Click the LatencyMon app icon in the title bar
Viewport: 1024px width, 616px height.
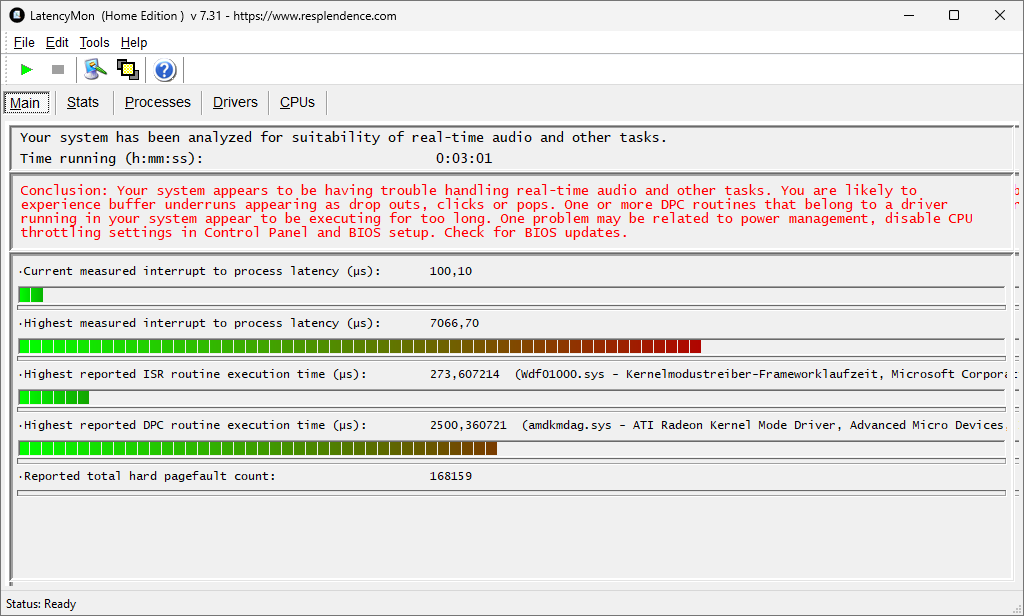click(16, 16)
